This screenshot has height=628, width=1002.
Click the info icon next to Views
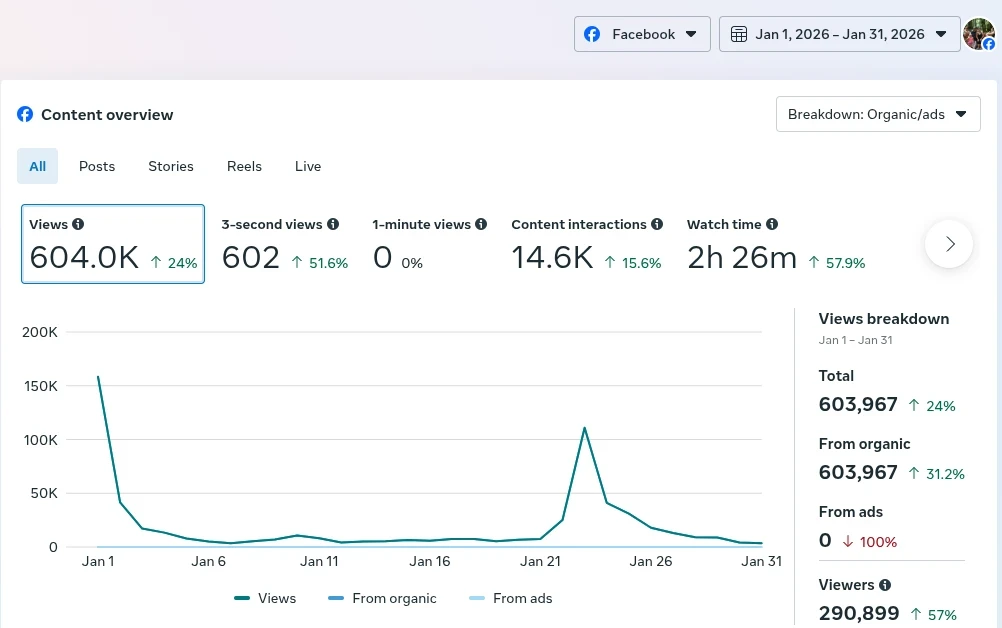coord(78,225)
